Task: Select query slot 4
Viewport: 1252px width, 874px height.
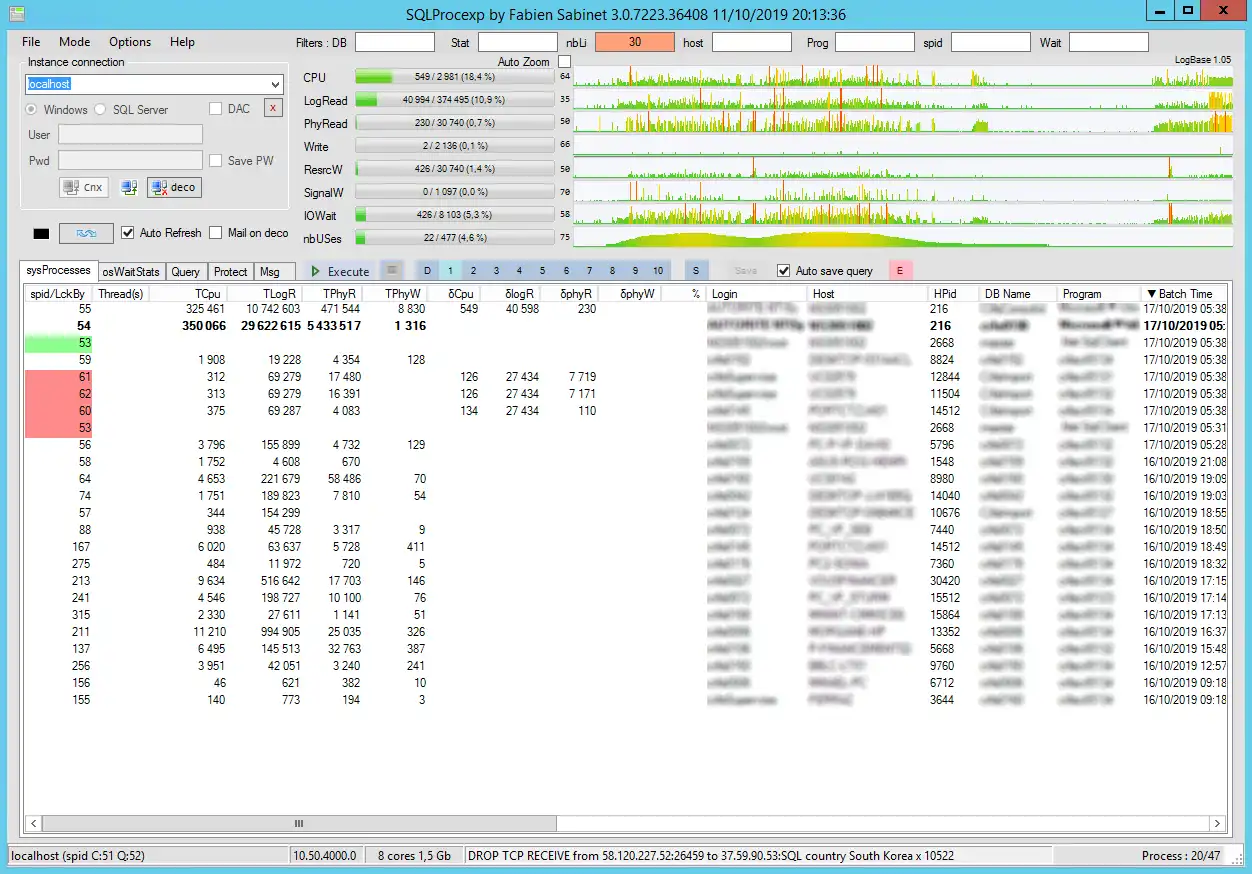Action: pyautogui.click(x=519, y=271)
